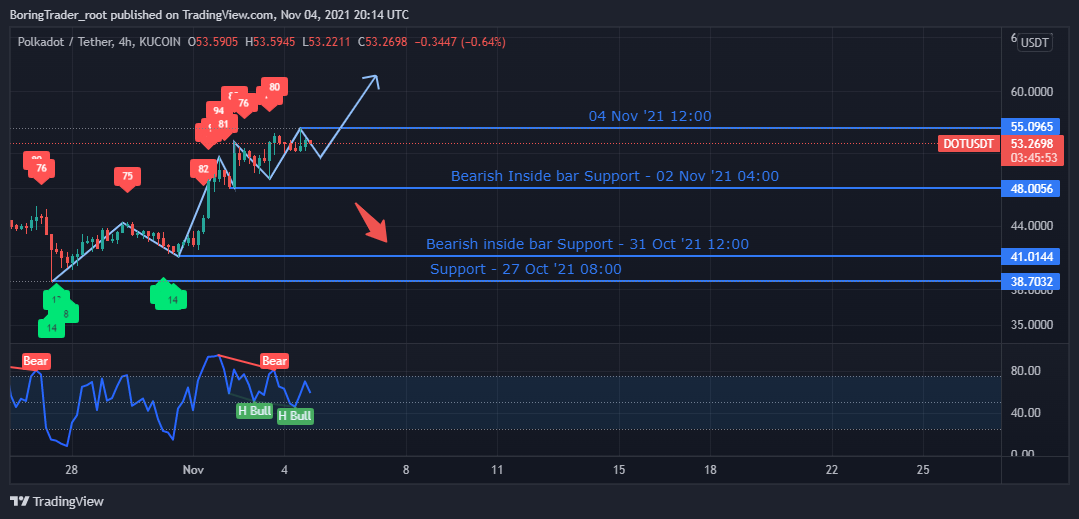This screenshot has width=1079, height=519.
Task: Select the 38.7032 support price tag
Action: pyautogui.click(x=1031, y=282)
